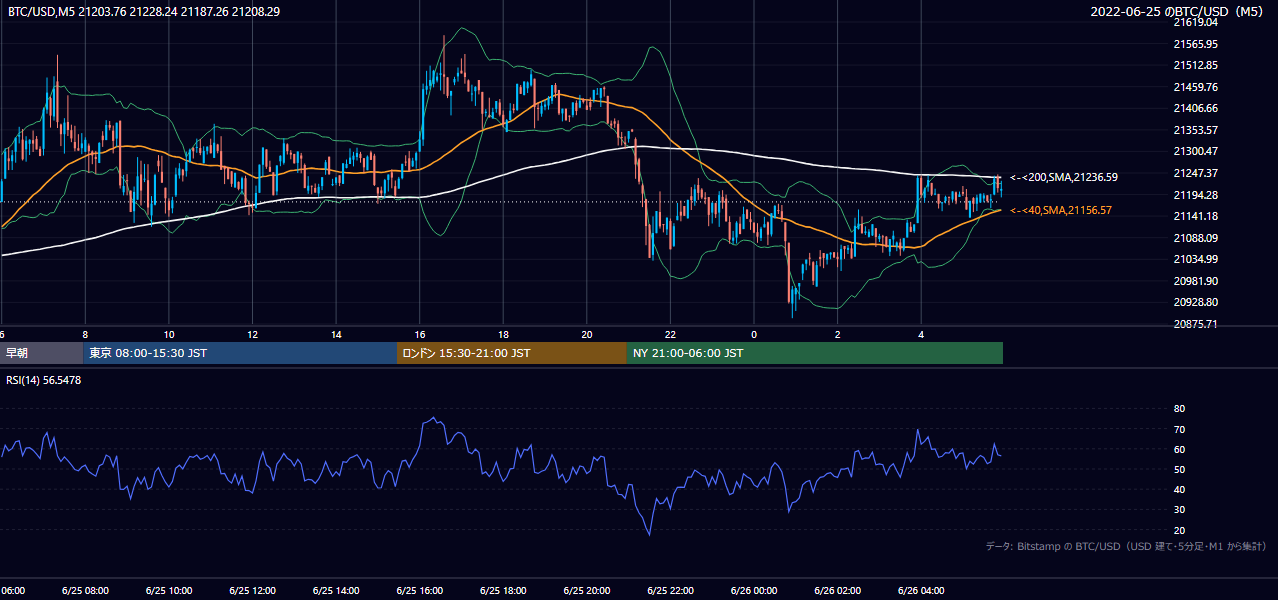The width and height of the screenshot is (1278, 600).
Task: Click the '6/25 16:00' bottom date label
Action: click(420, 590)
